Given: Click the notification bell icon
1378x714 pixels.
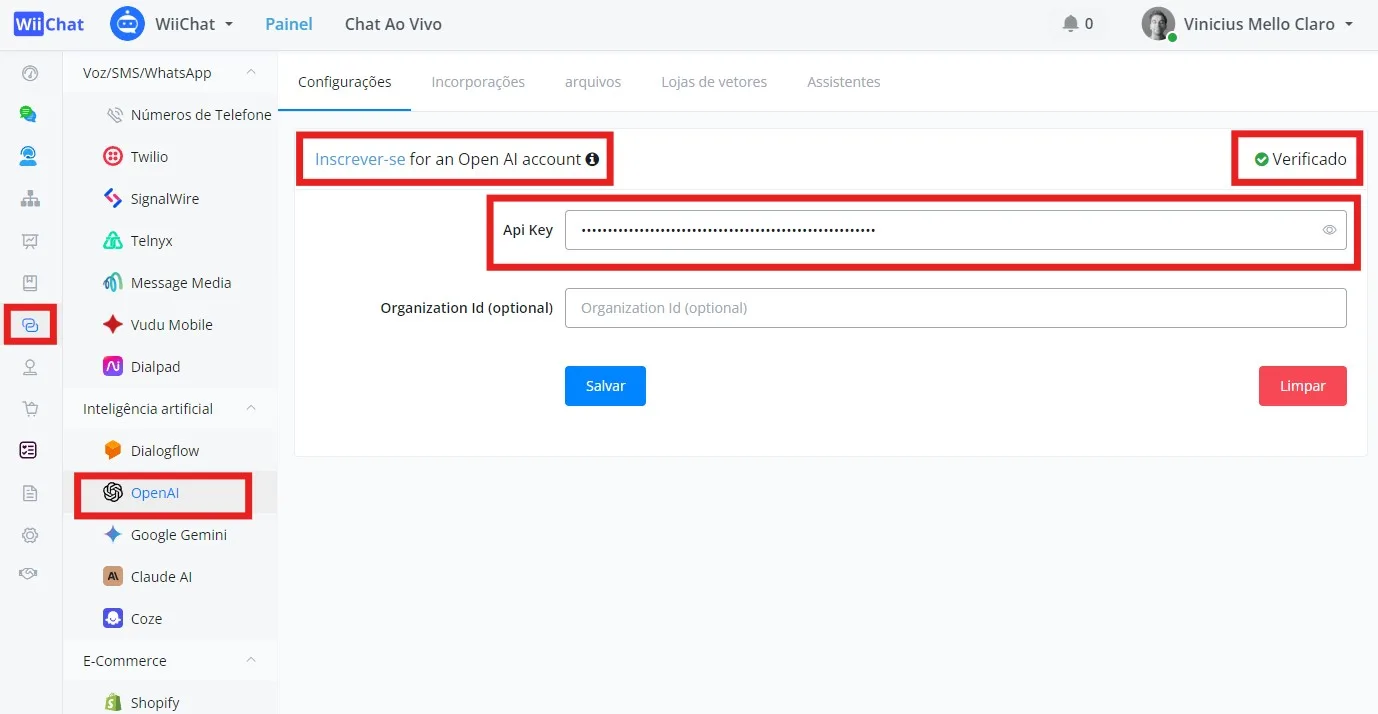Looking at the screenshot, I should 1070,24.
